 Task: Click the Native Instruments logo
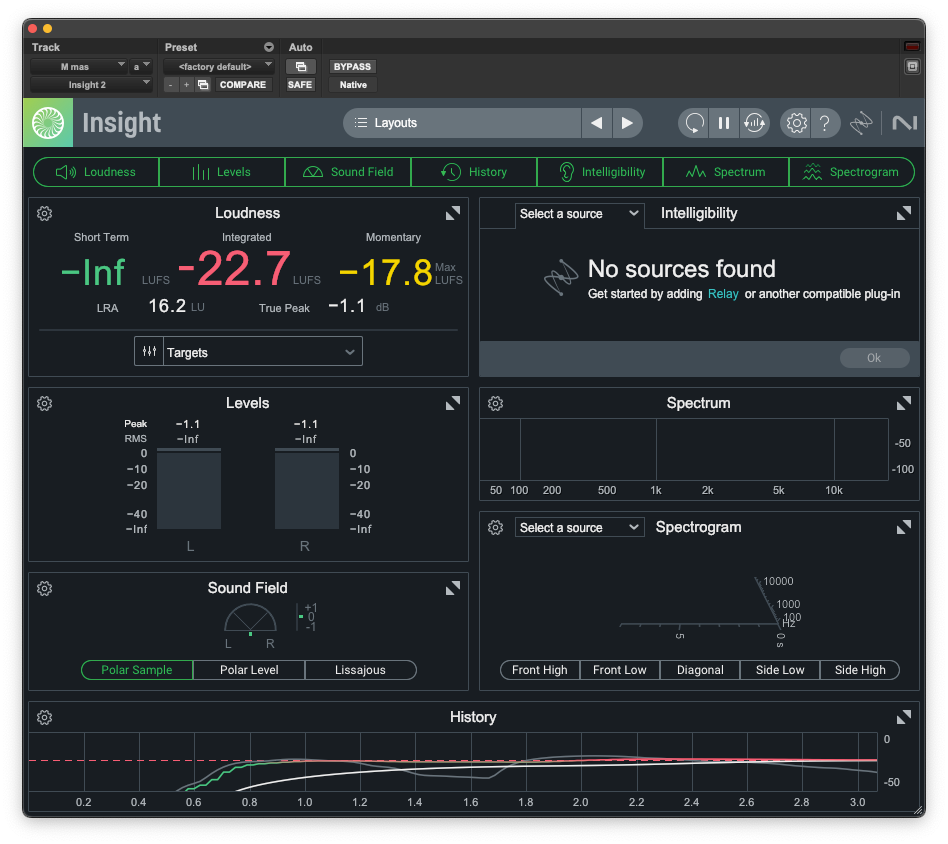(903, 122)
